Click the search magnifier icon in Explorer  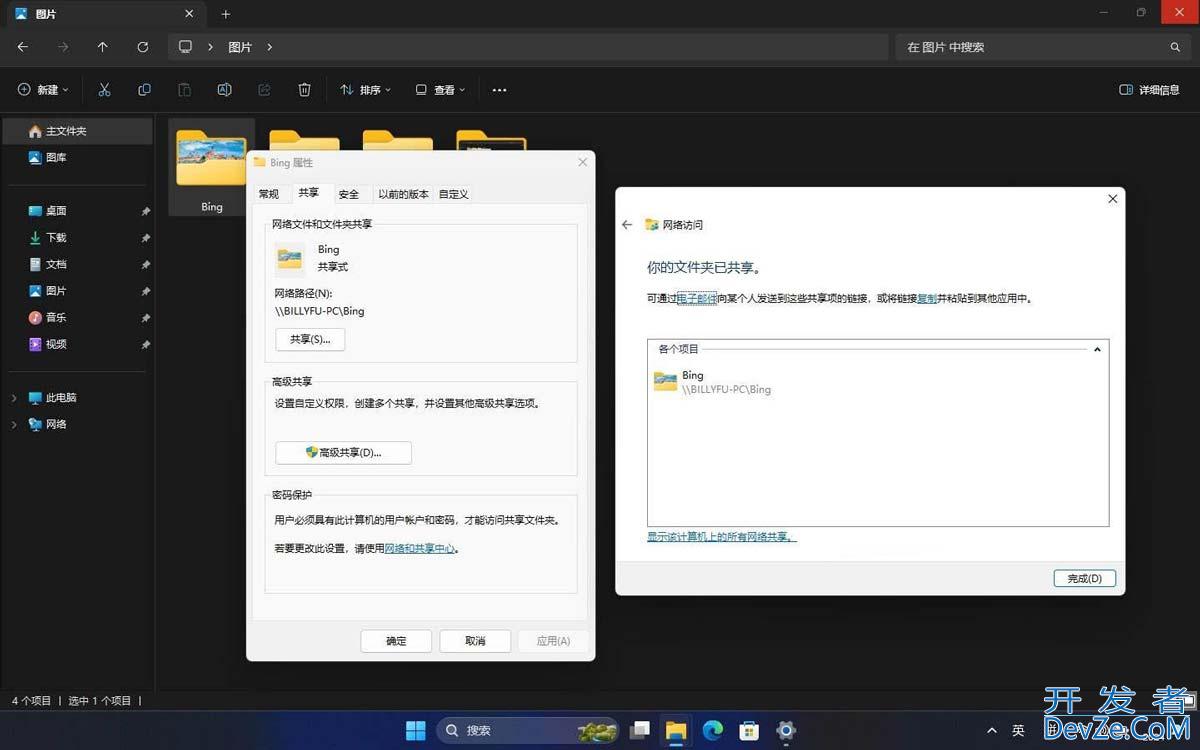pyautogui.click(x=1175, y=47)
